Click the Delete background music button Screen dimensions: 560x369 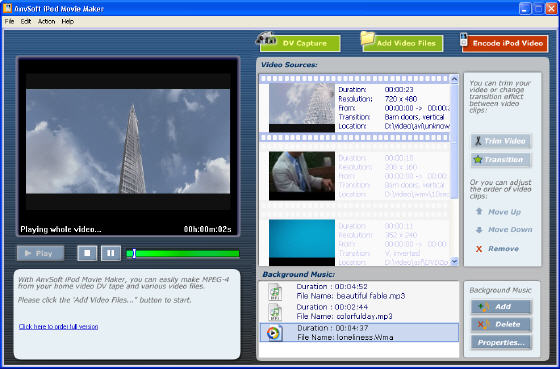click(x=501, y=325)
